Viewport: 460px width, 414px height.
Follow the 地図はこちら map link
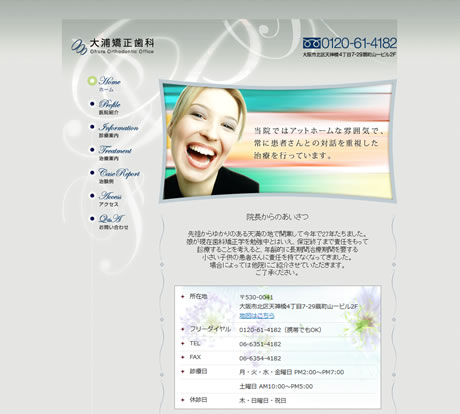tap(257, 315)
